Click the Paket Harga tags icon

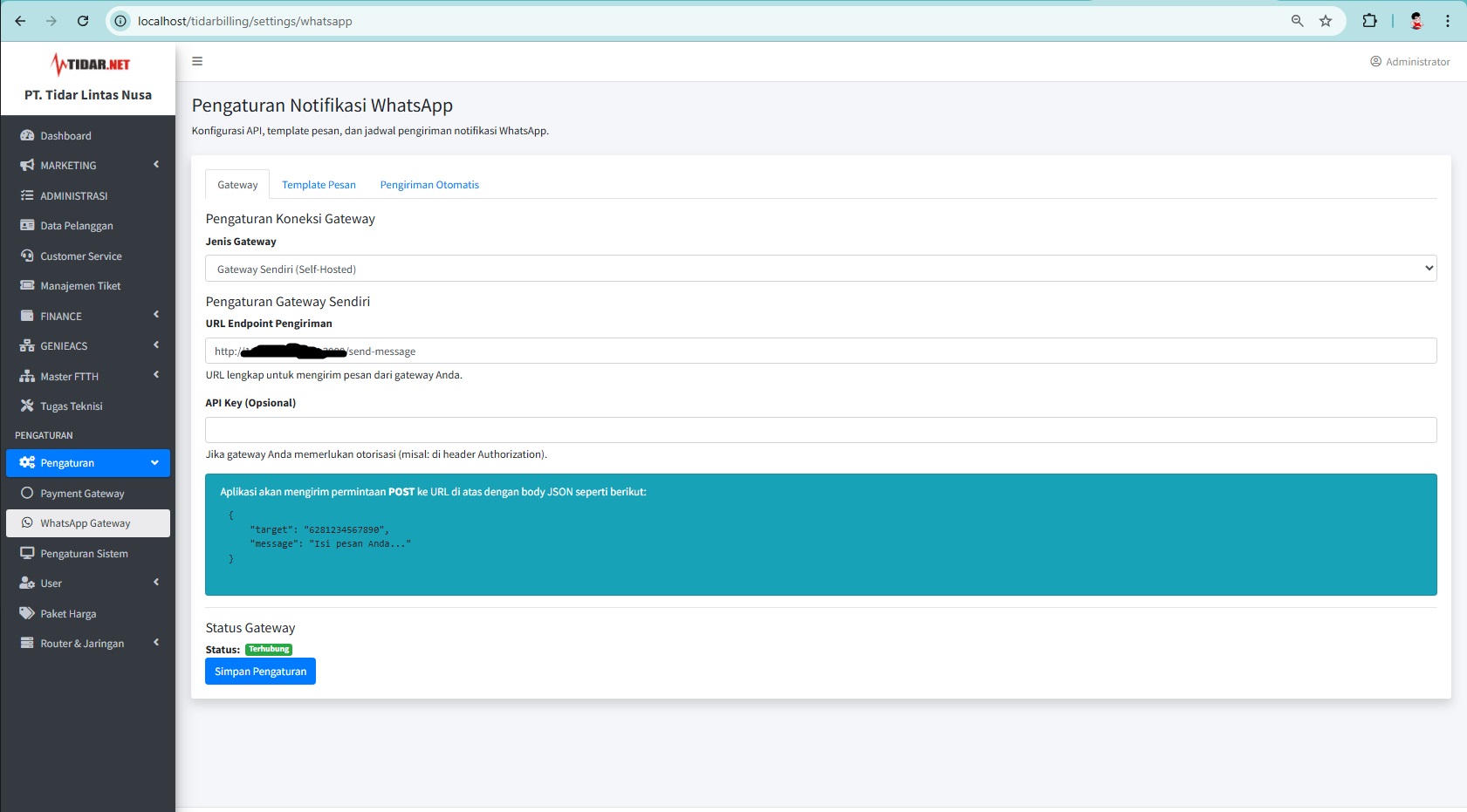(x=27, y=613)
